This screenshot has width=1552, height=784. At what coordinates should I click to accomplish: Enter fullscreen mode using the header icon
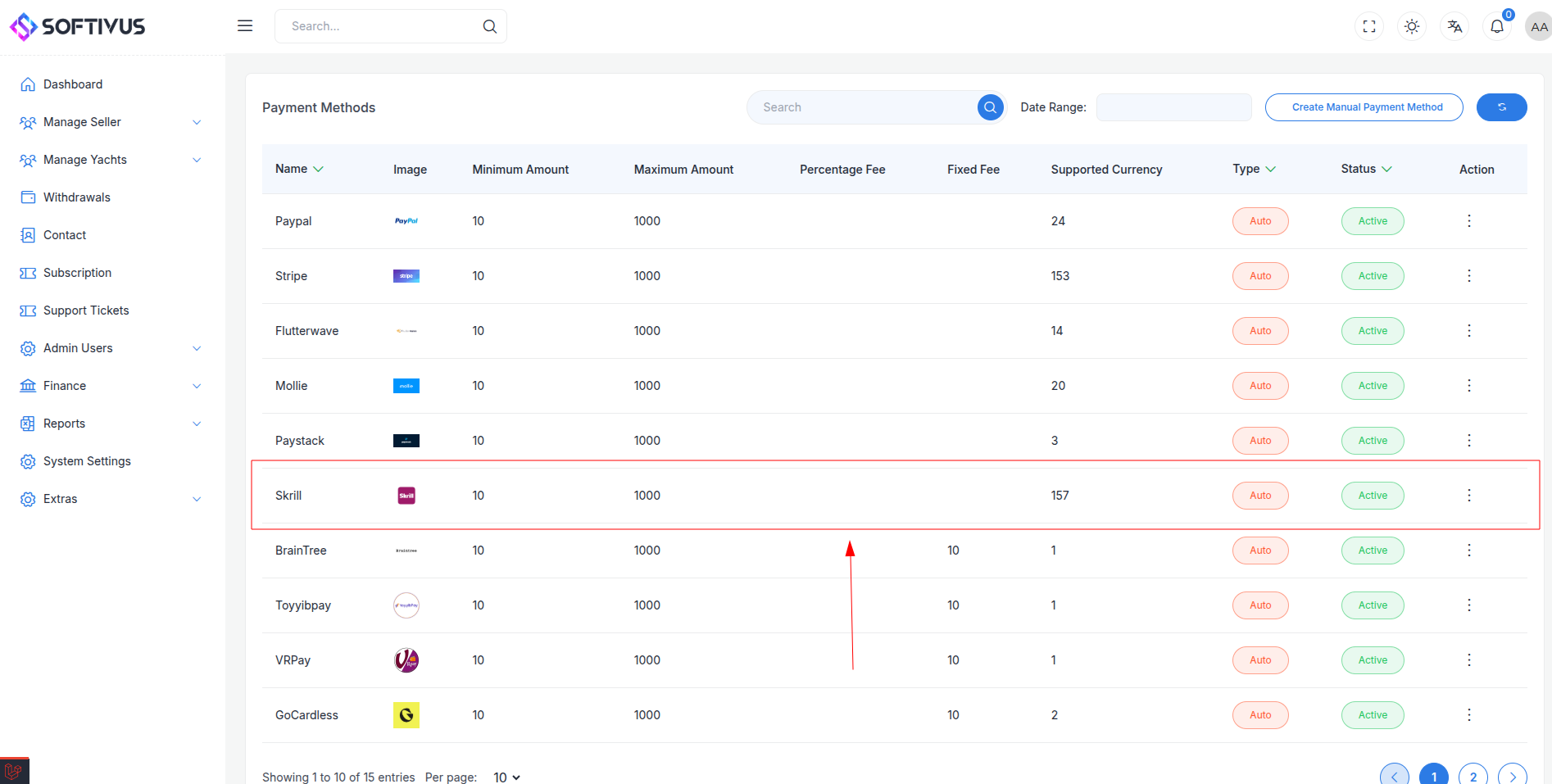[1369, 26]
